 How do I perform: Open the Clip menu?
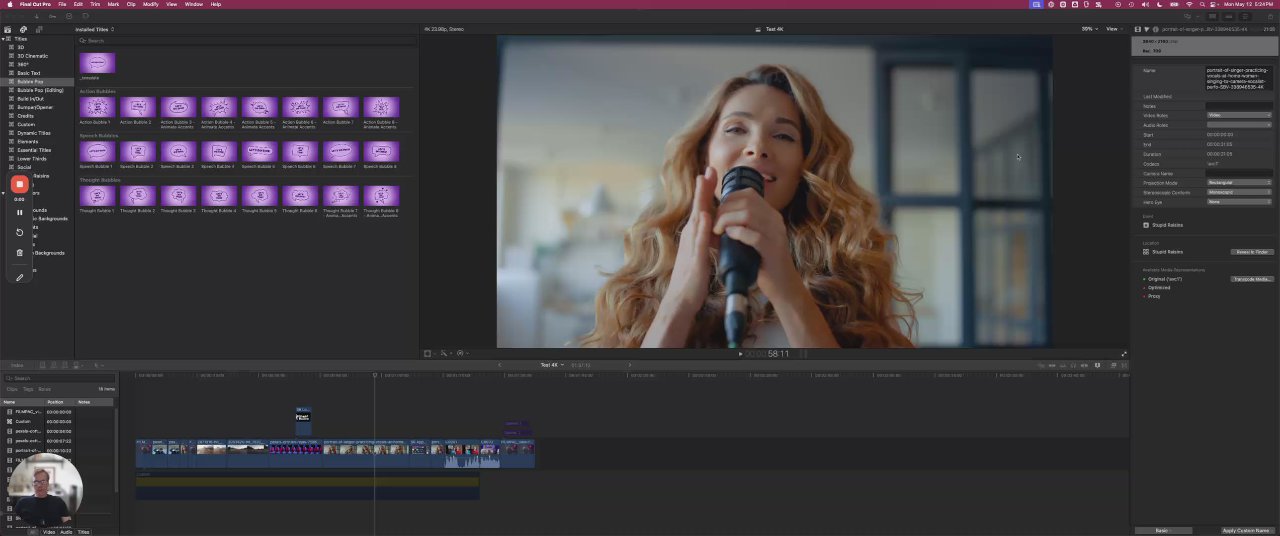point(131,4)
